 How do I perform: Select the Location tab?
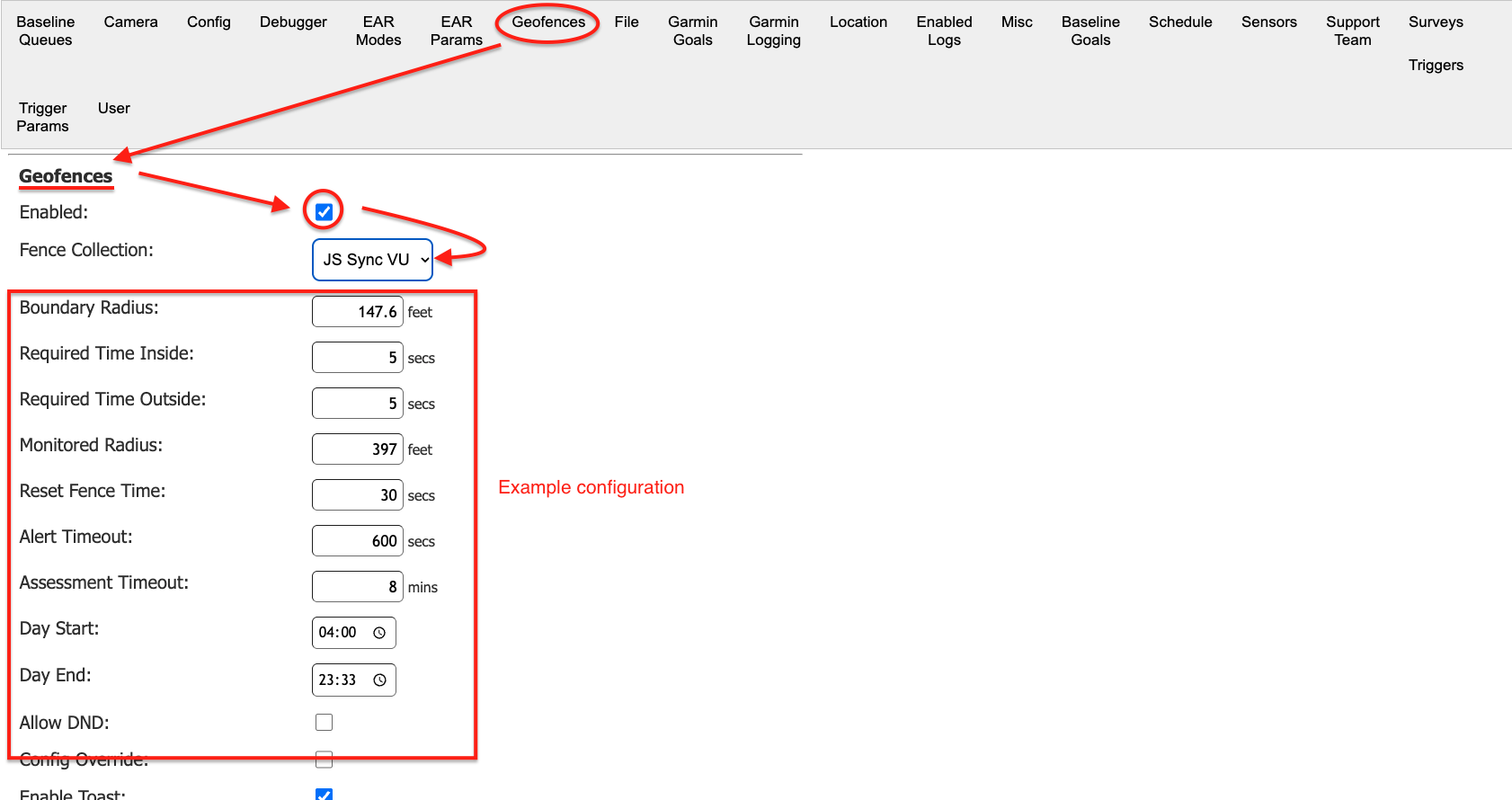(858, 22)
